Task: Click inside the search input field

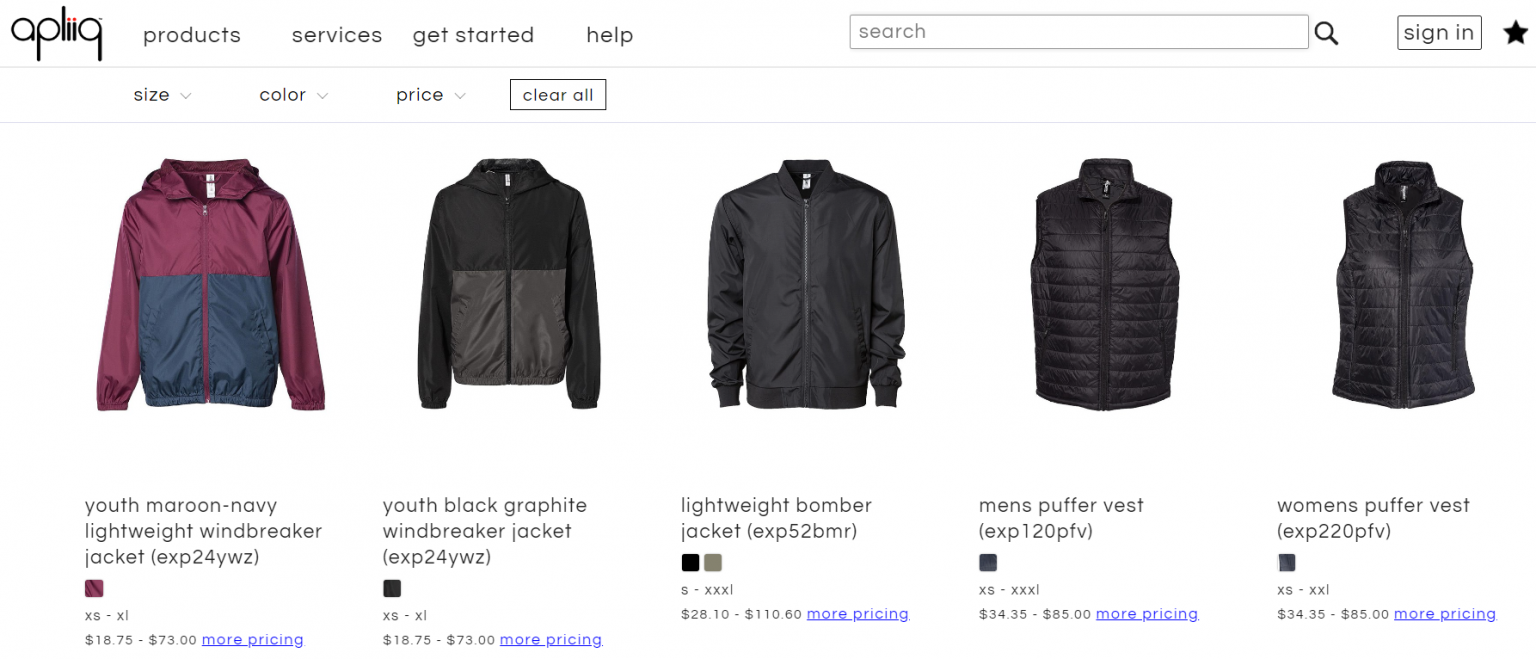Action: tap(1078, 31)
